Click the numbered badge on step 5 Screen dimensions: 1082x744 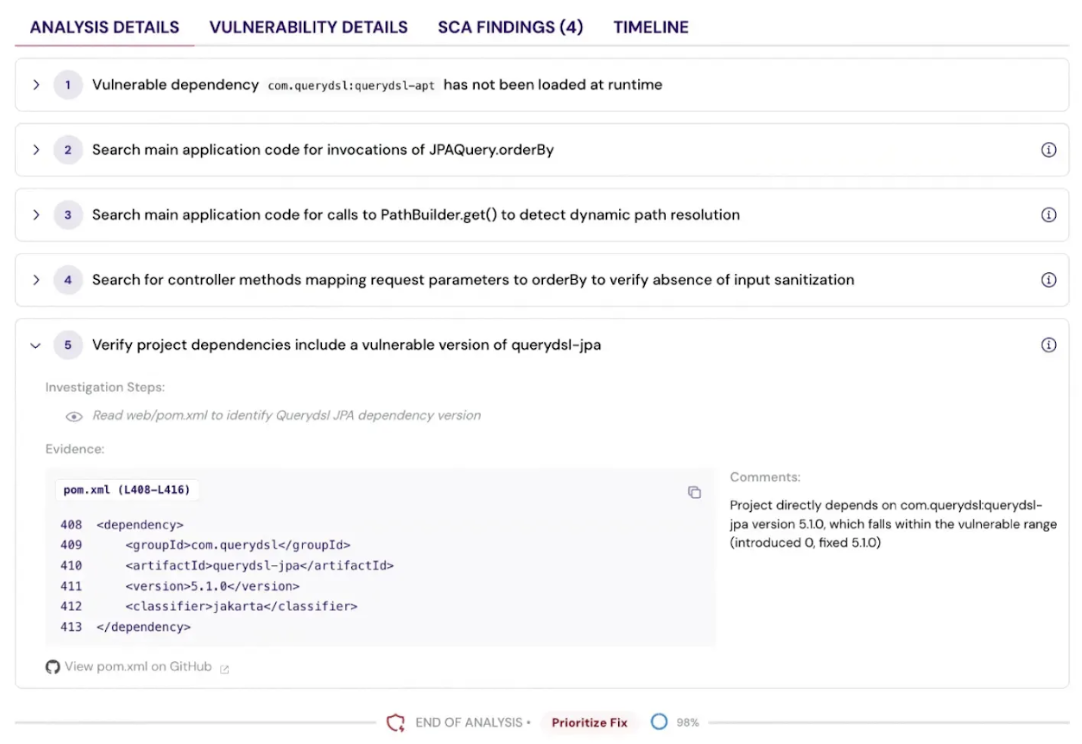pos(68,344)
